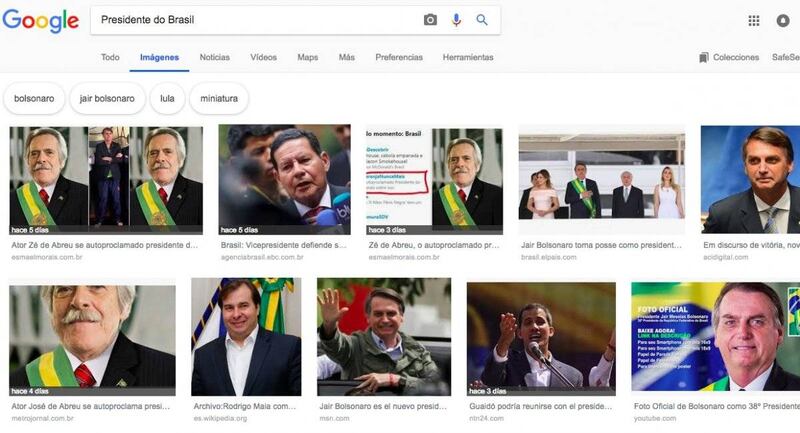Filter by the bolsonaro chip
Image resolution: width=800 pixels, height=433 pixels.
coord(34,99)
